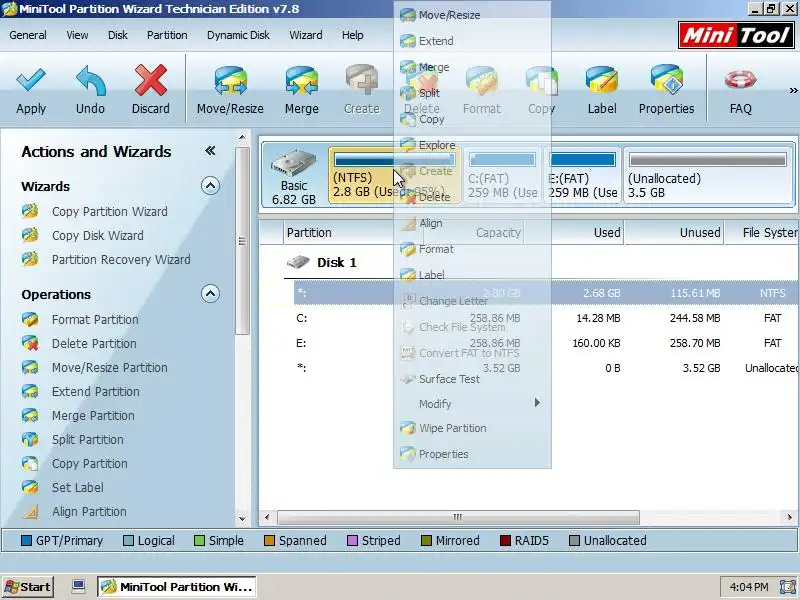Click the Create toolbar icon
Viewport: 800px width, 600px height.
click(x=362, y=81)
